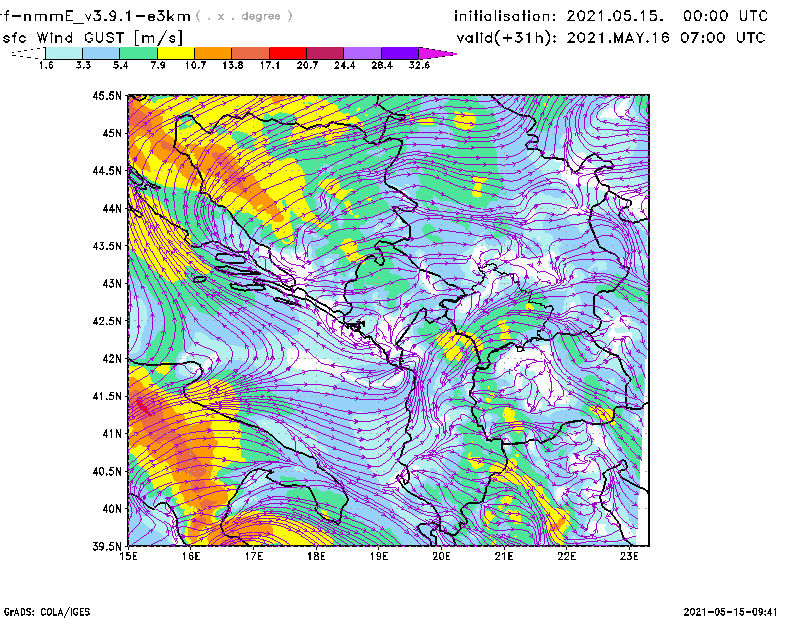Click the '20E' longitude label
The image size is (800, 618).
coord(441,556)
